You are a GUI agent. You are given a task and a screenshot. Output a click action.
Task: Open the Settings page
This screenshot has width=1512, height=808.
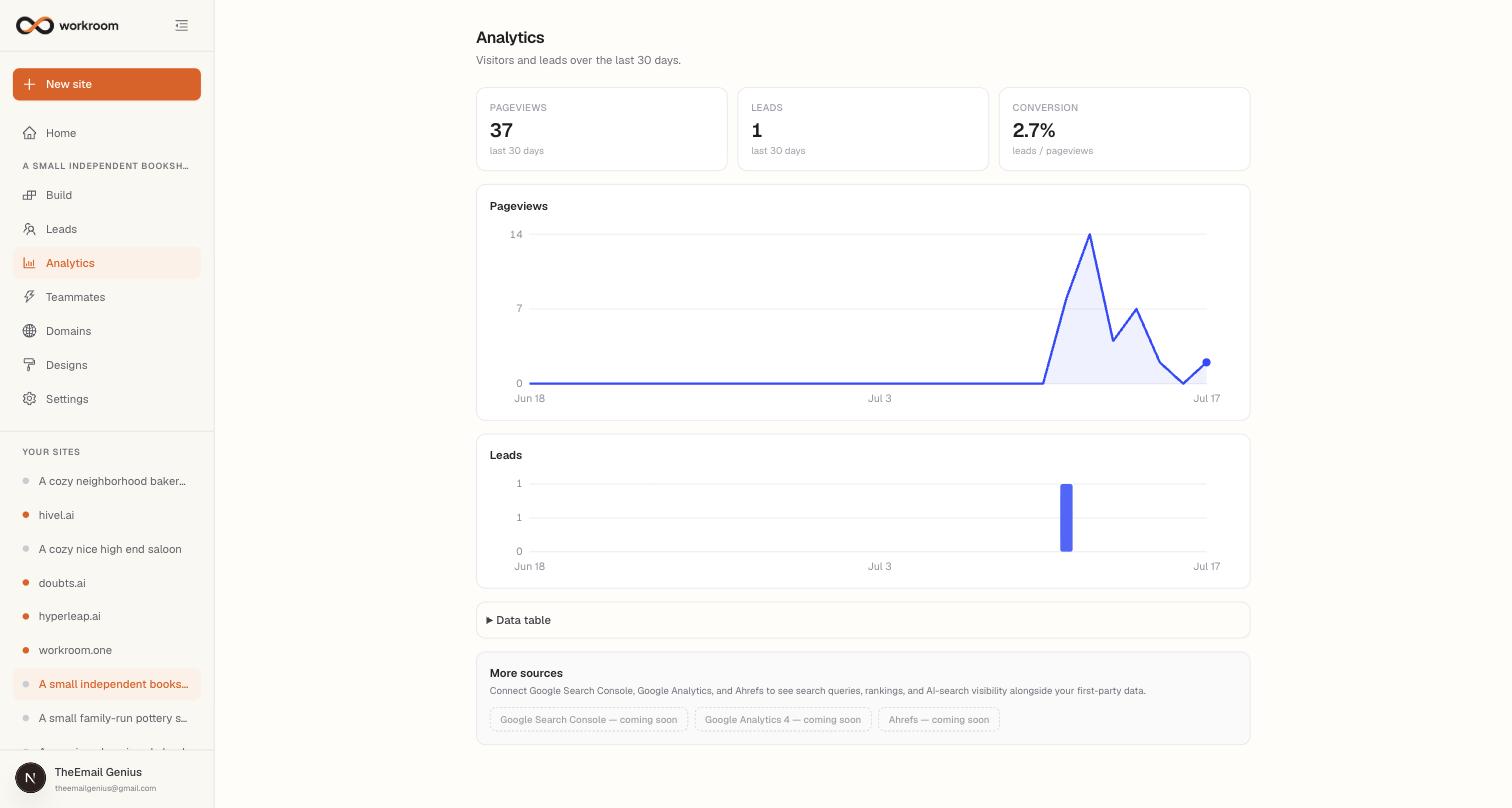pos(107,399)
